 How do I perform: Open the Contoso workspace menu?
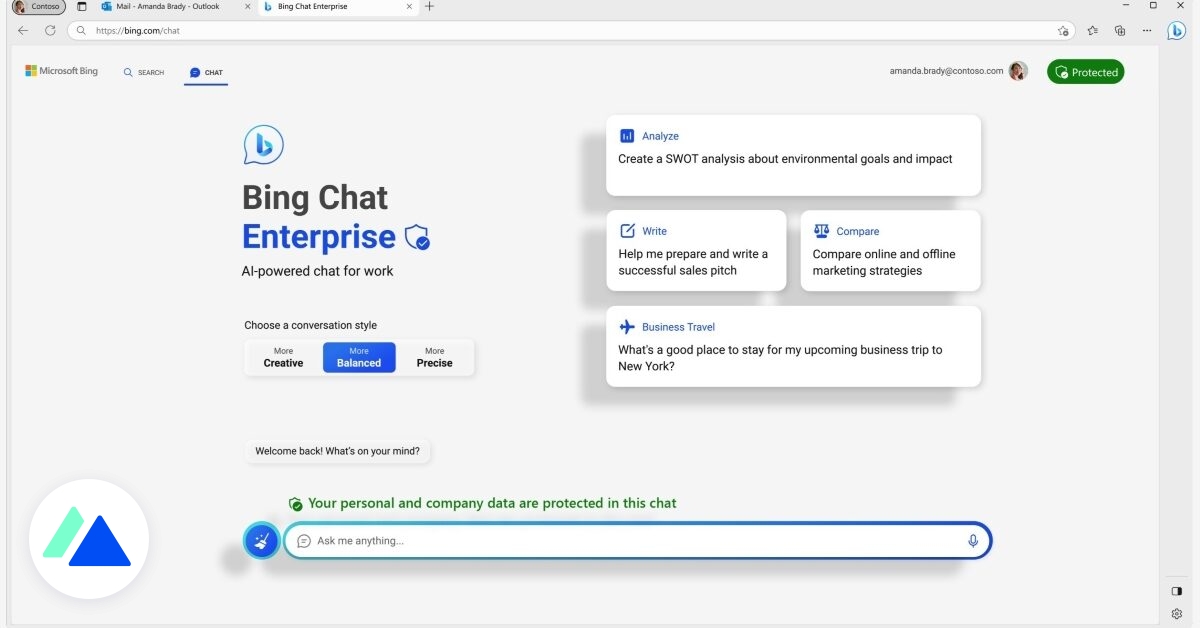tap(38, 6)
